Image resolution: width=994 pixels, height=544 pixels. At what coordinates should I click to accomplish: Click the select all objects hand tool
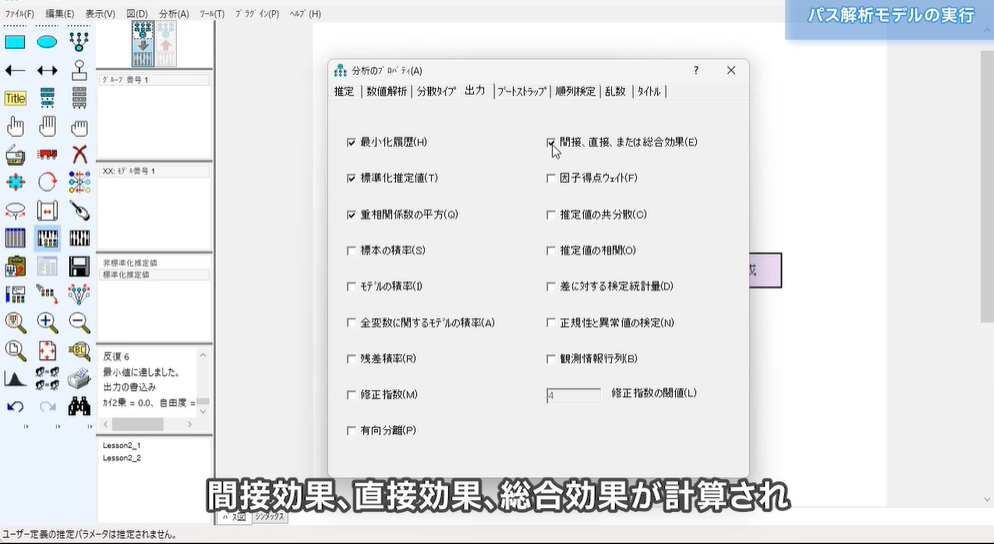[47, 127]
